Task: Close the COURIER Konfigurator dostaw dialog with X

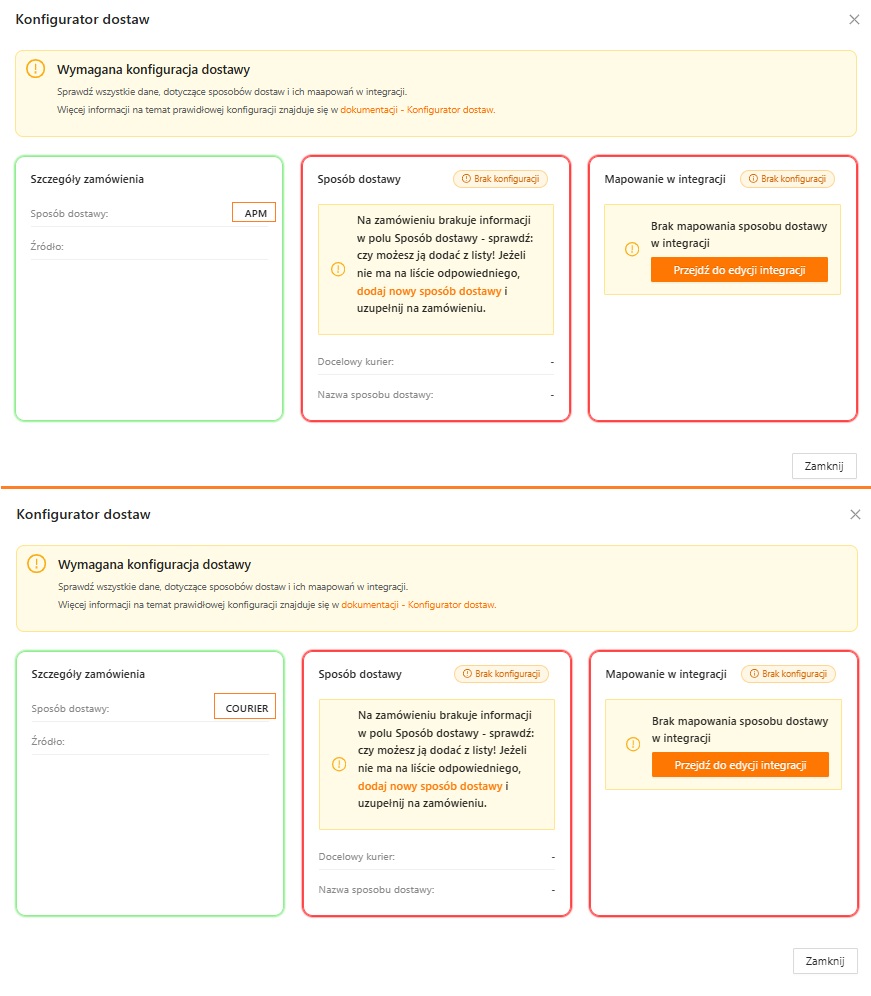Action: (855, 514)
